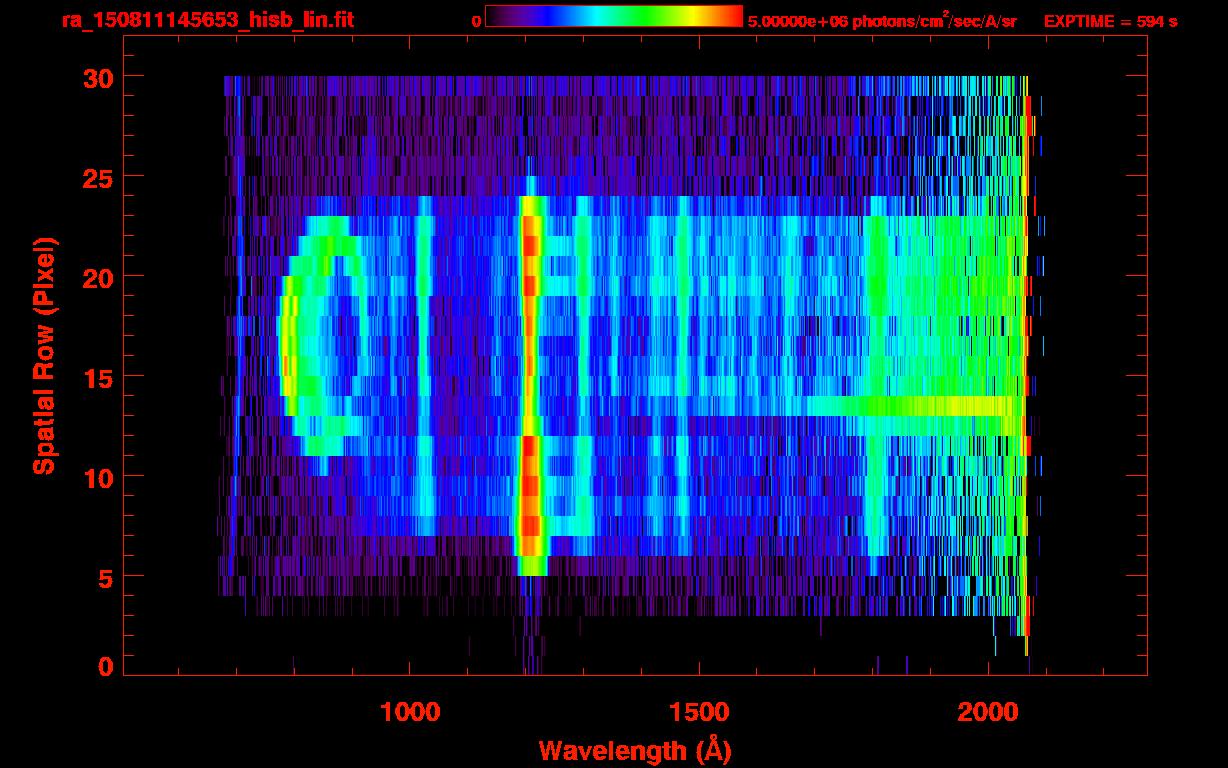Click the 5.00000e+06 photons units label

(x=882, y=21)
